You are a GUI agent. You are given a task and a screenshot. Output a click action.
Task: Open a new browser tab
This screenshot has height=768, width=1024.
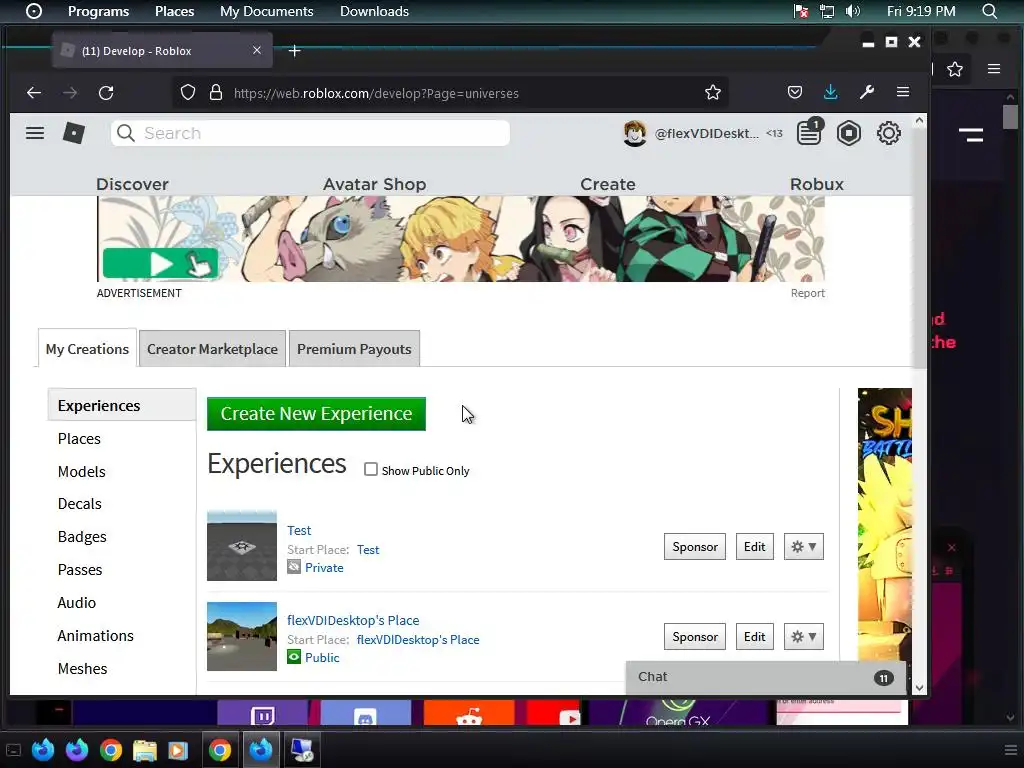pyautogui.click(x=295, y=50)
